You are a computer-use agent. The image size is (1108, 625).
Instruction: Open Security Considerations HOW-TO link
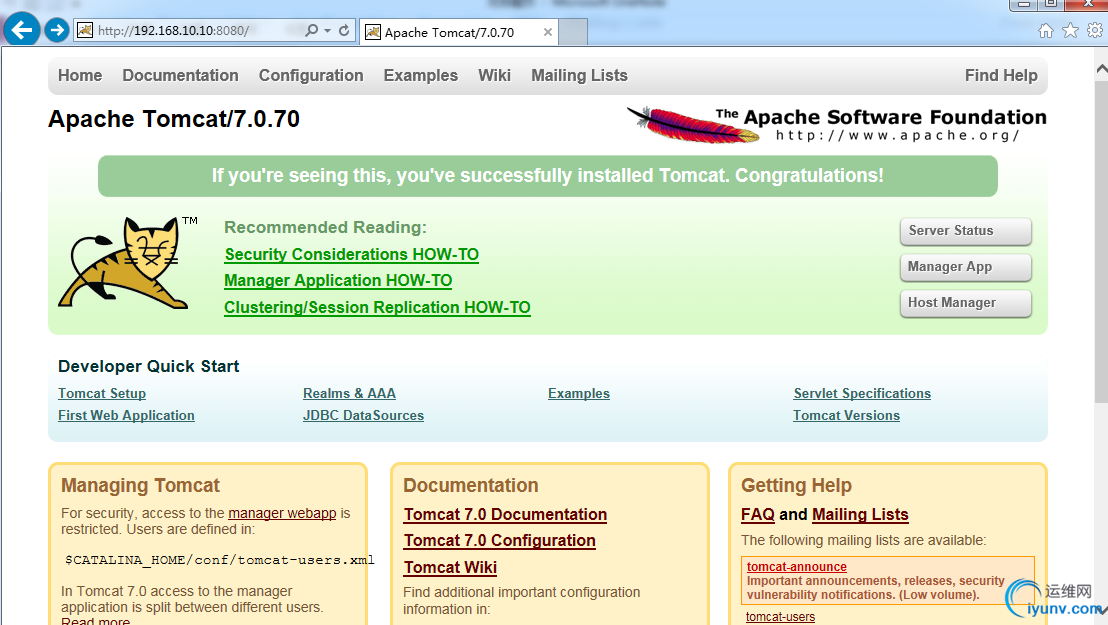click(351, 255)
